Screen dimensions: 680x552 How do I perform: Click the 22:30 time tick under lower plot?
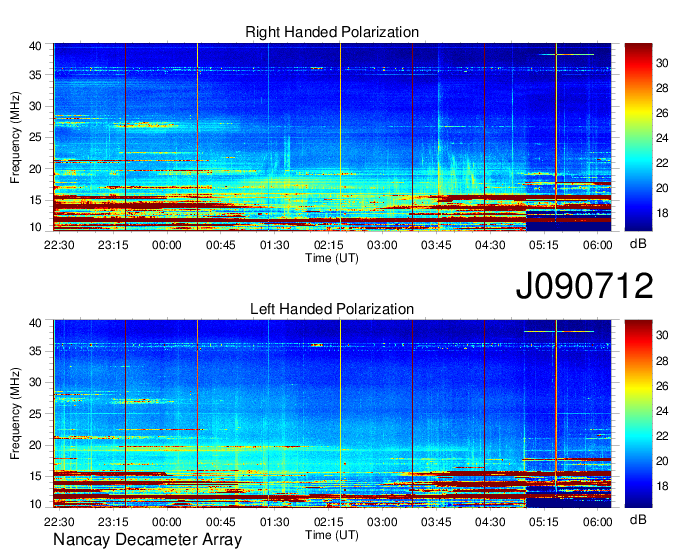(59, 522)
